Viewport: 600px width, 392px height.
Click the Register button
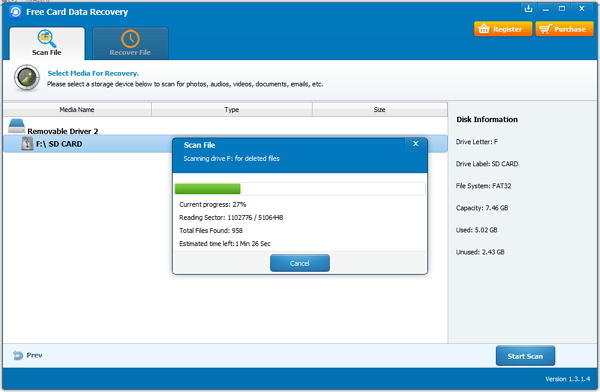(503, 29)
